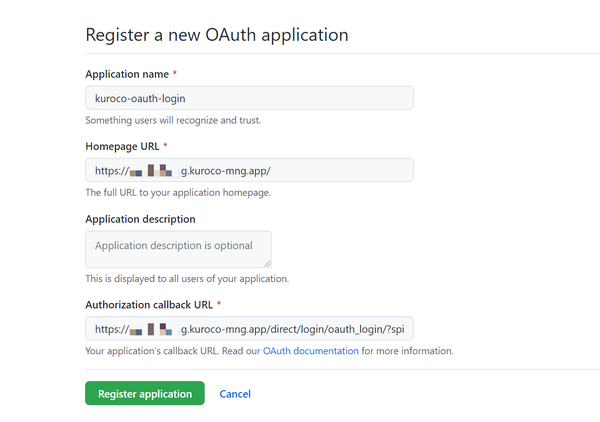This screenshot has height=422, width=600.
Task: Click the Authorization callback URL label
Action: click(149, 305)
